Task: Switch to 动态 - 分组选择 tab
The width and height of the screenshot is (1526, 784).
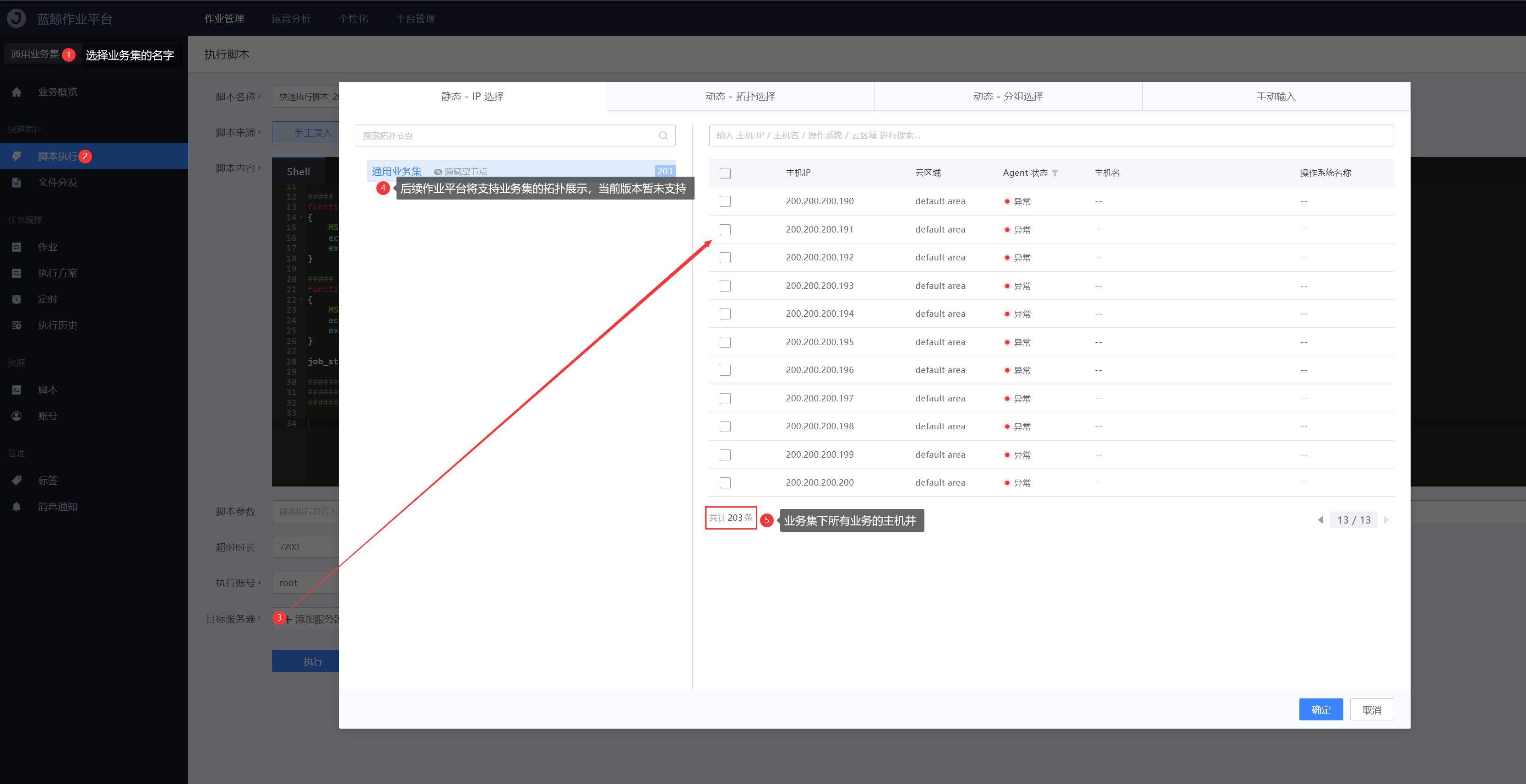Action: tap(1008, 96)
